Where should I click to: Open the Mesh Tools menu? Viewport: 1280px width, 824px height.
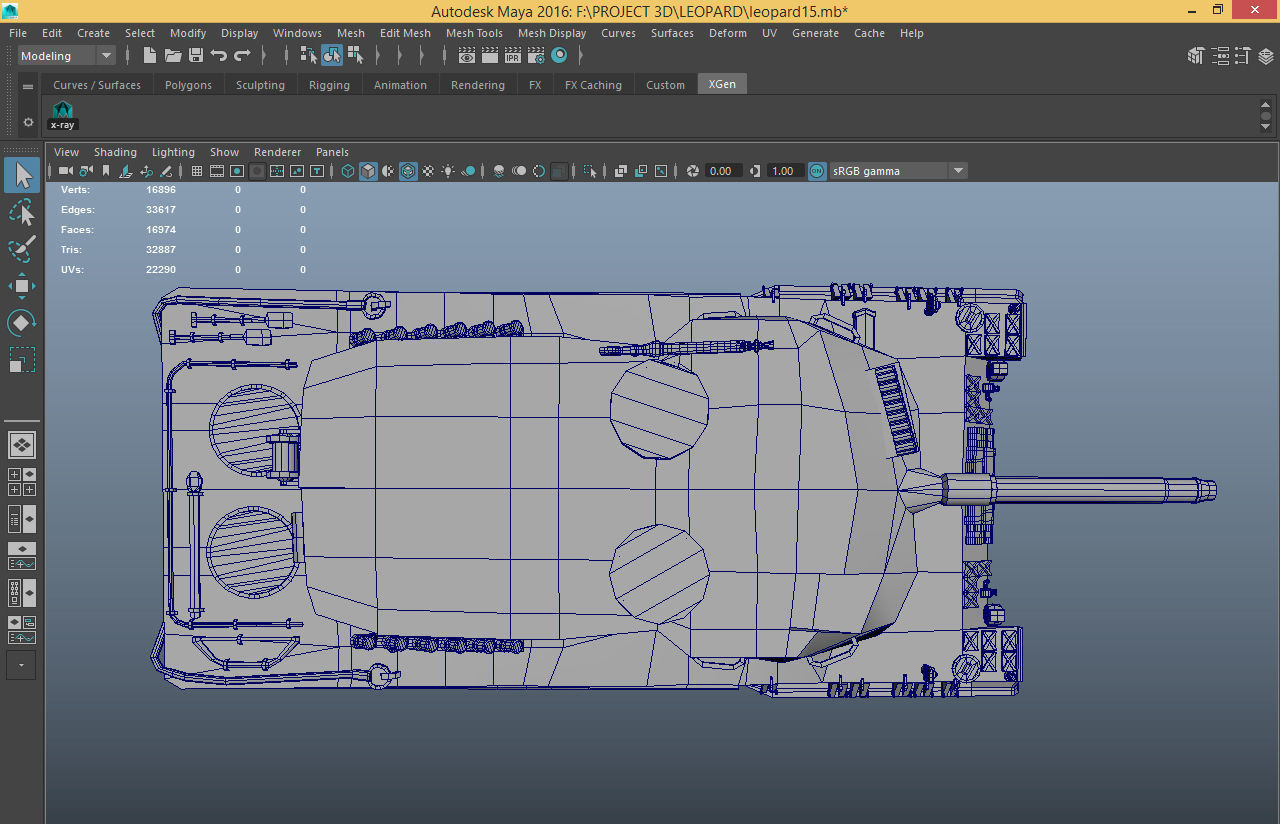474,33
